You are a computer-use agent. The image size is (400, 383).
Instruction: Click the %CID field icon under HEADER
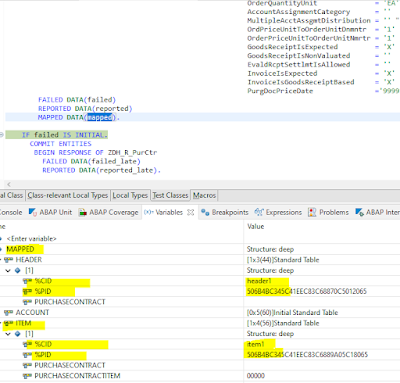27,281
